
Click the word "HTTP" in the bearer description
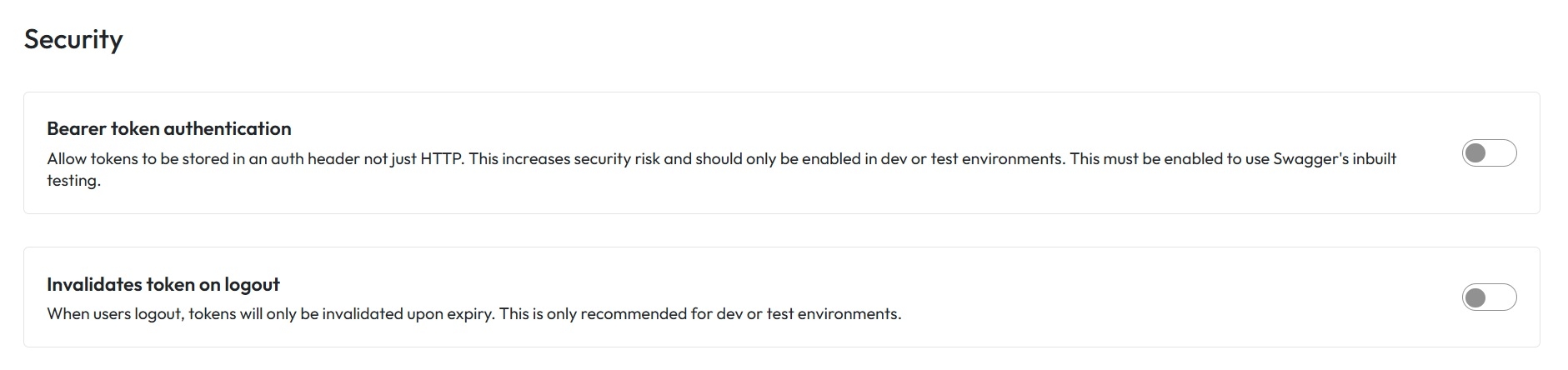442,158
